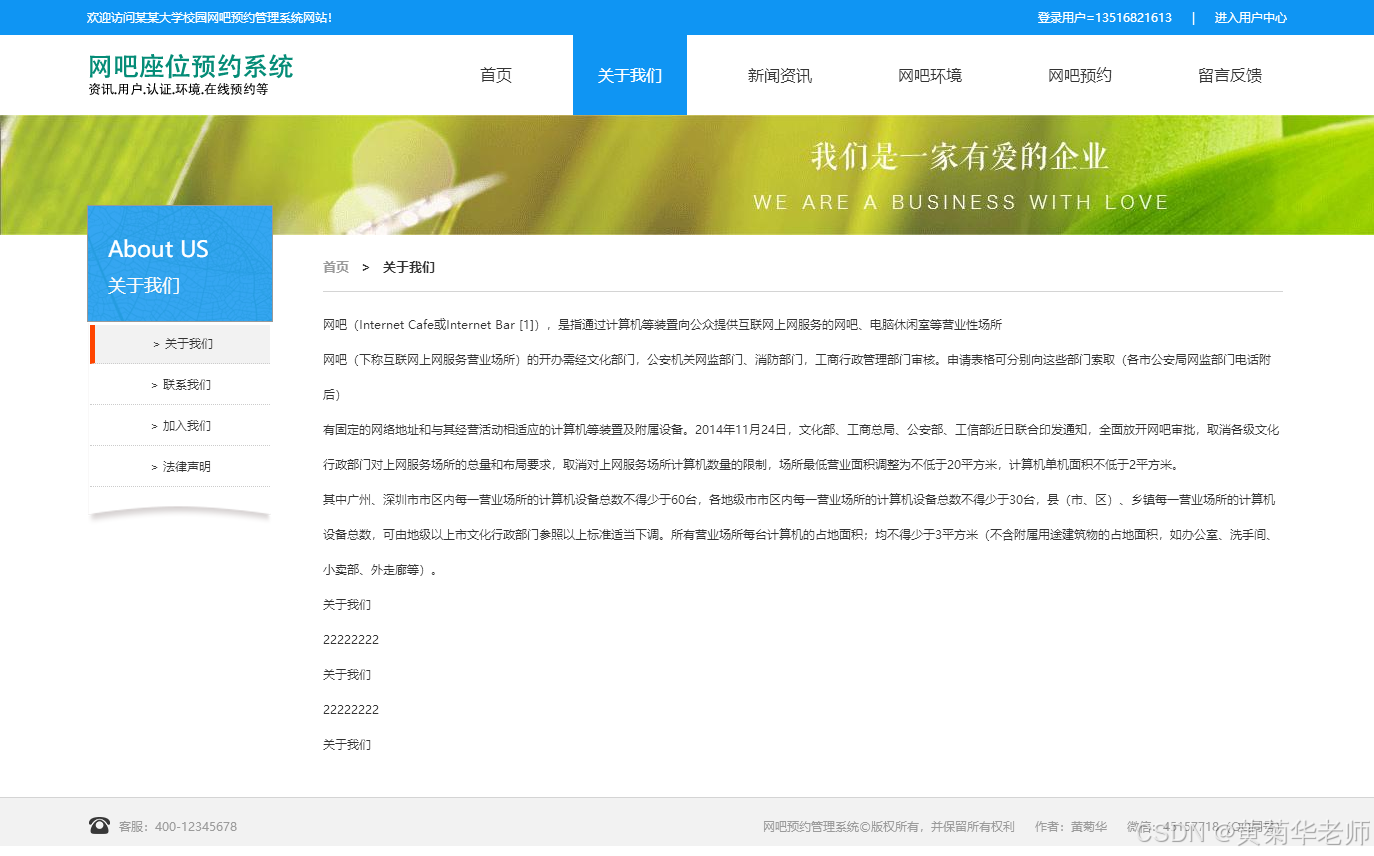
Task: Click 进入用户中心 in the top bar
Action: 1250,17
